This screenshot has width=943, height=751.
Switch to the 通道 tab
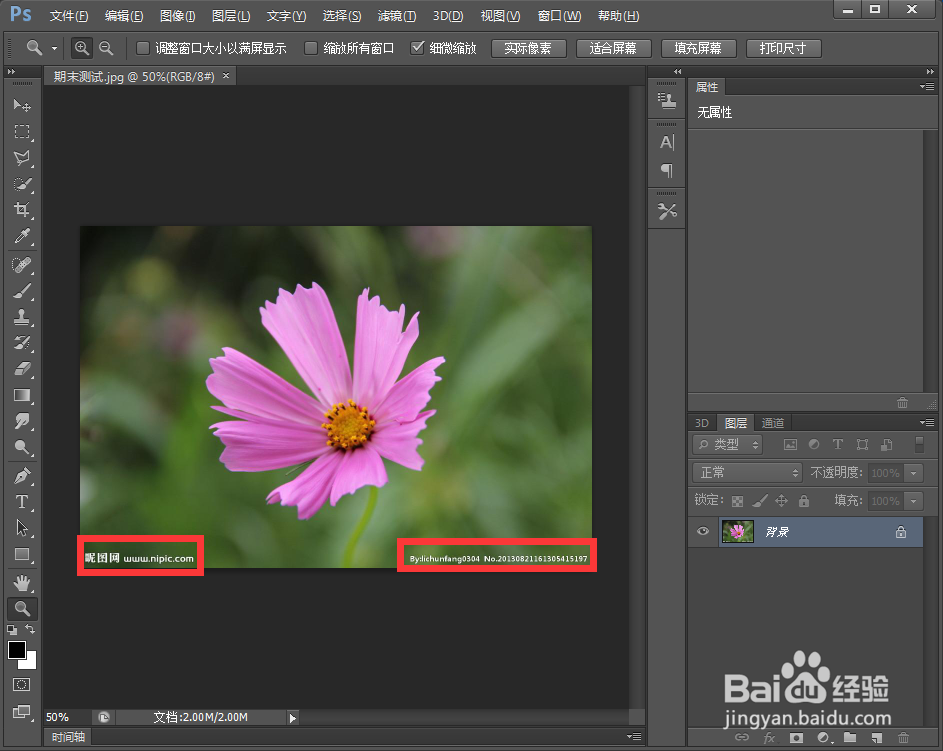[773, 423]
